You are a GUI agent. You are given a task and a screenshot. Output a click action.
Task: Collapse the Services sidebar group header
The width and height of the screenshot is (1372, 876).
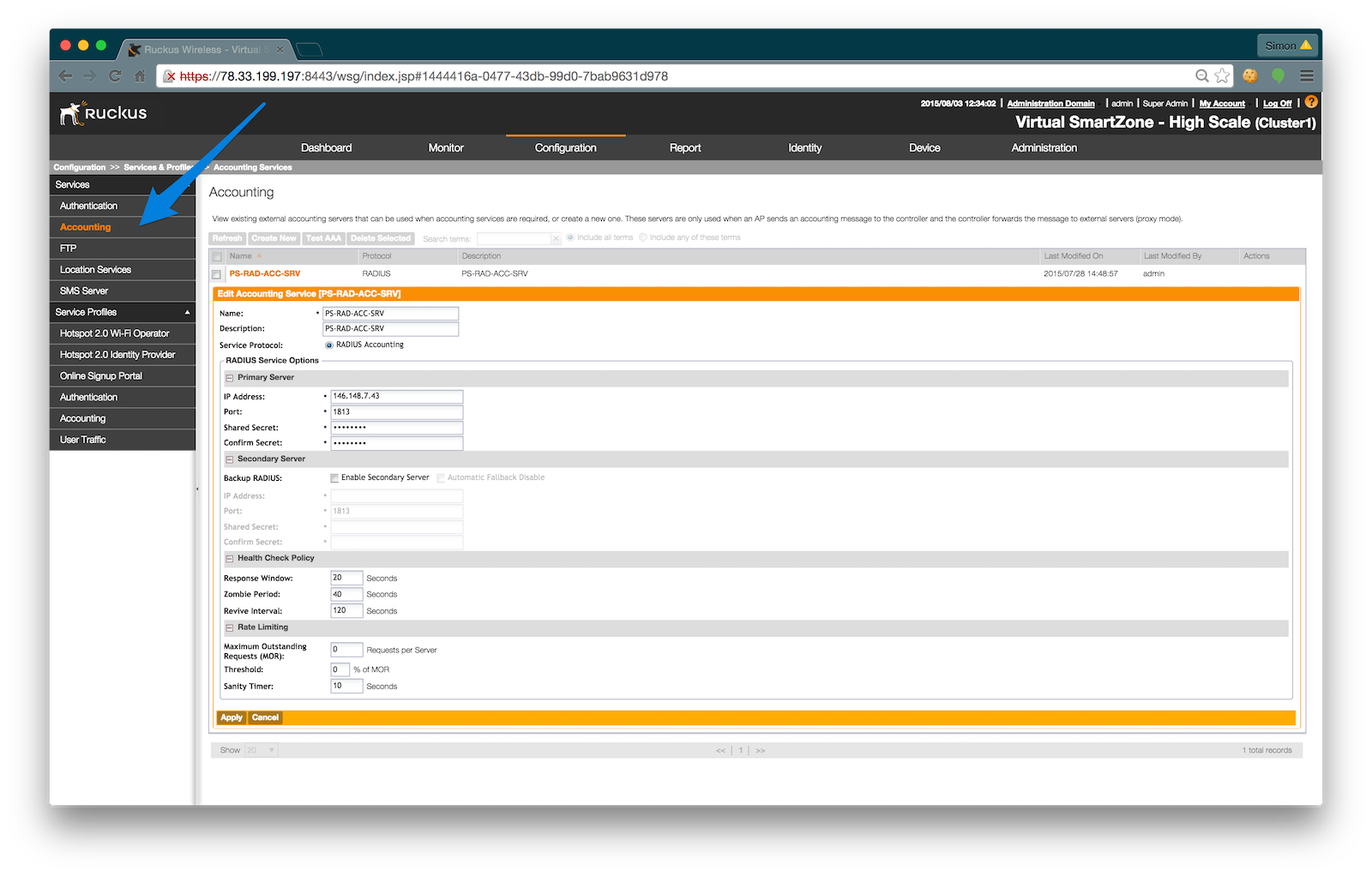coord(123,184)
